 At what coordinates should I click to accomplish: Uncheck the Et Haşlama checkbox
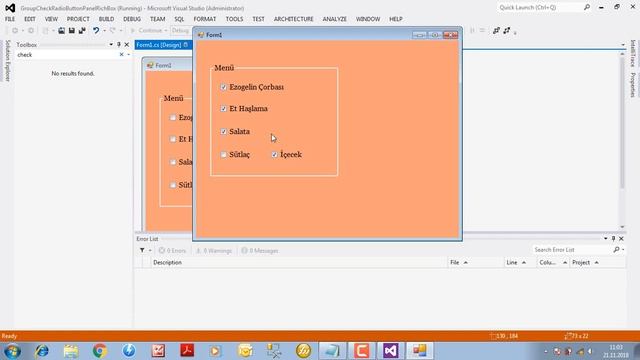coord(224,109)
